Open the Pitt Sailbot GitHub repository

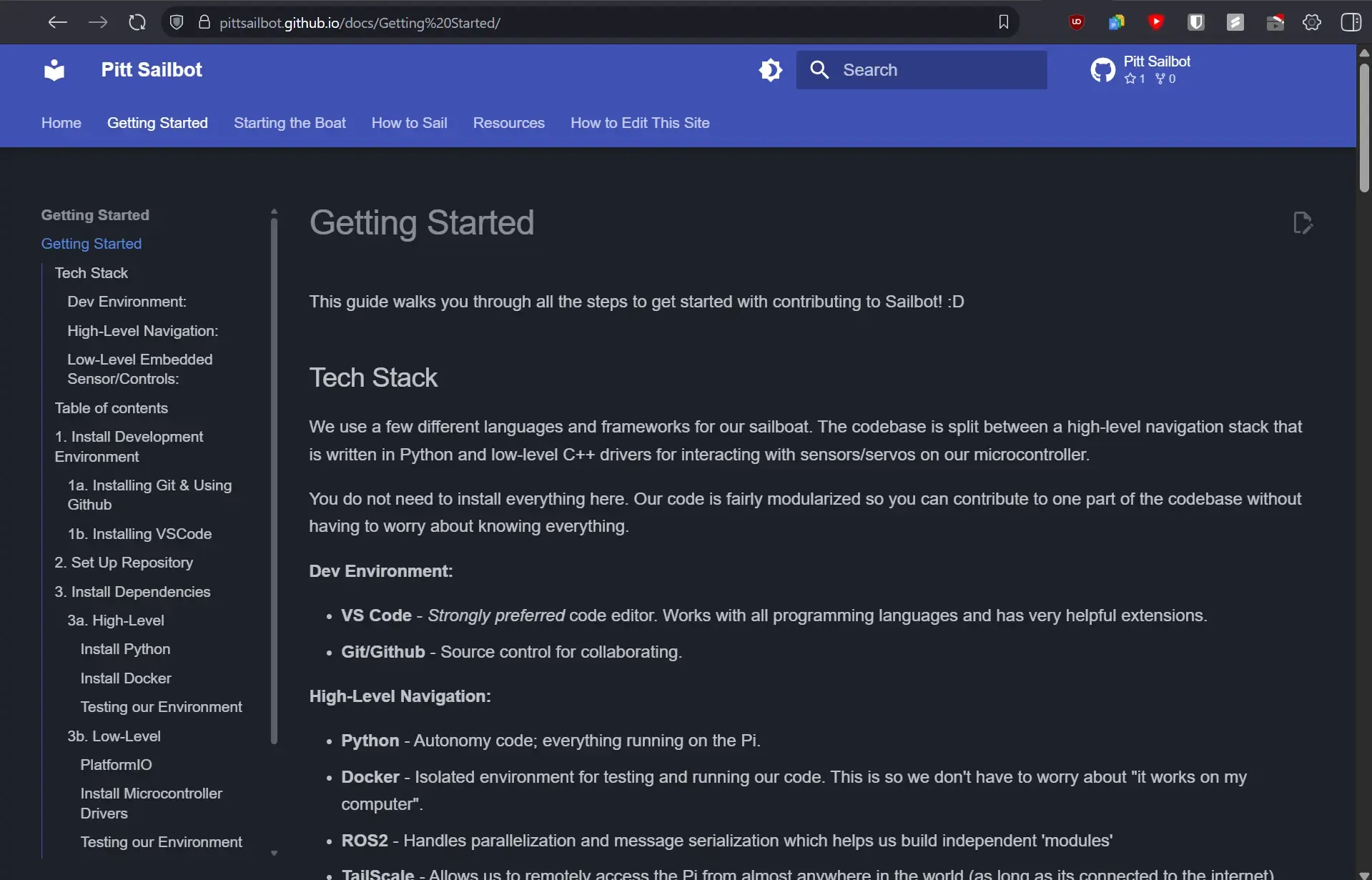pos(1141,70)
